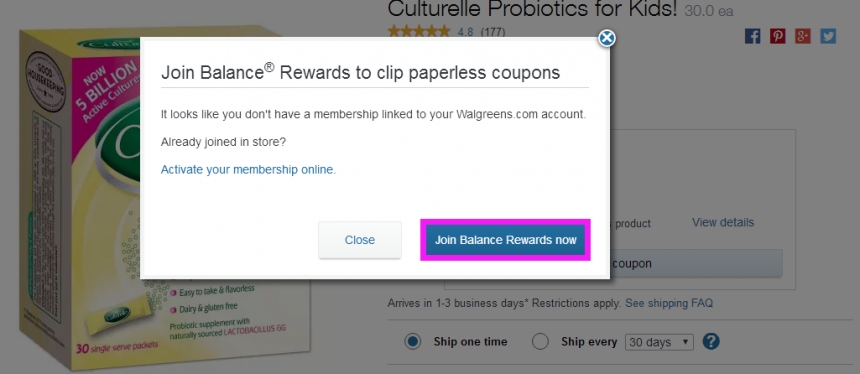This screenshot has width=860, height=374.
Task: Click the 4.8 rating score link
Action: click(x=465, y=32)
